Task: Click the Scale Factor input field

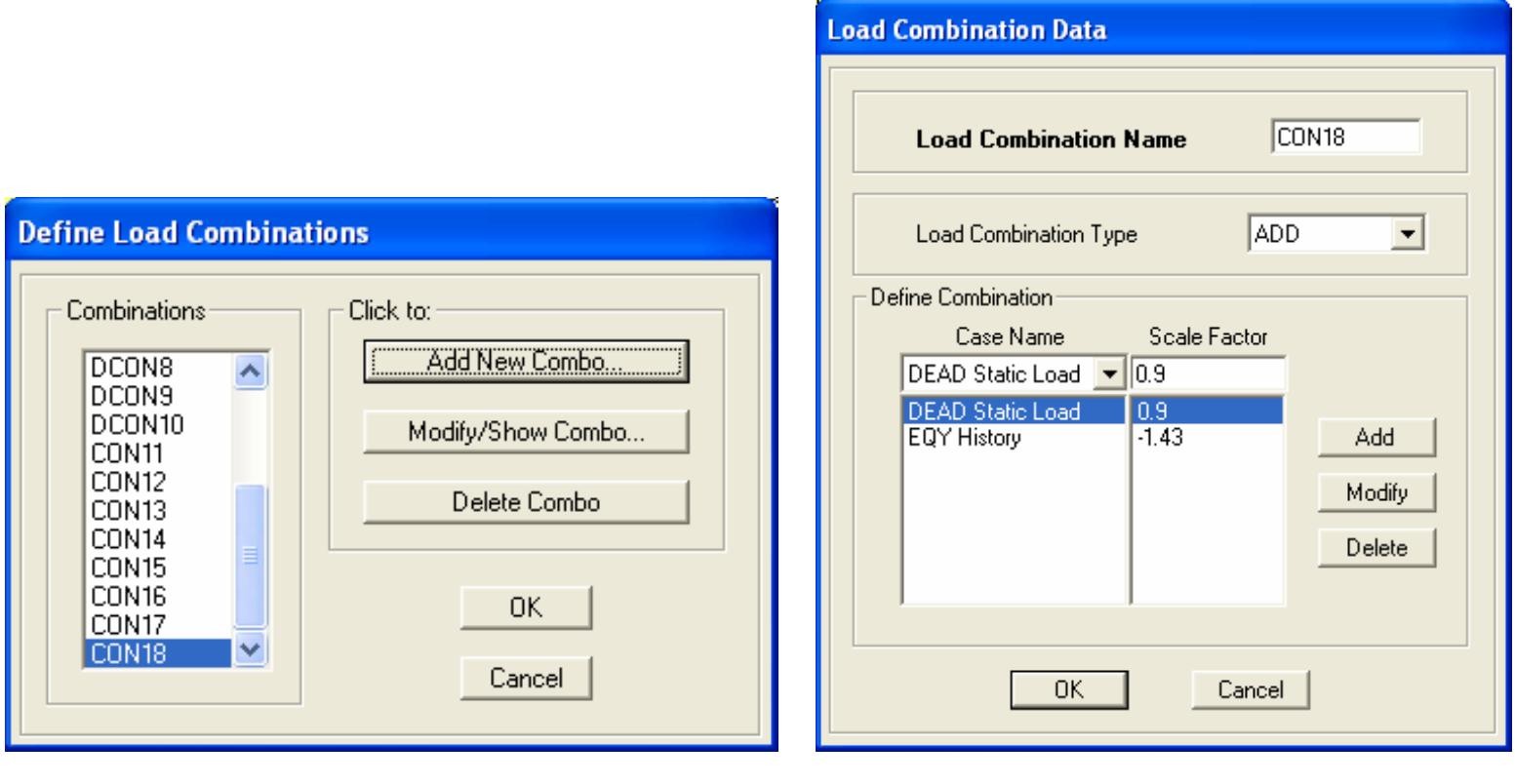Action: tap(1209, 373)
